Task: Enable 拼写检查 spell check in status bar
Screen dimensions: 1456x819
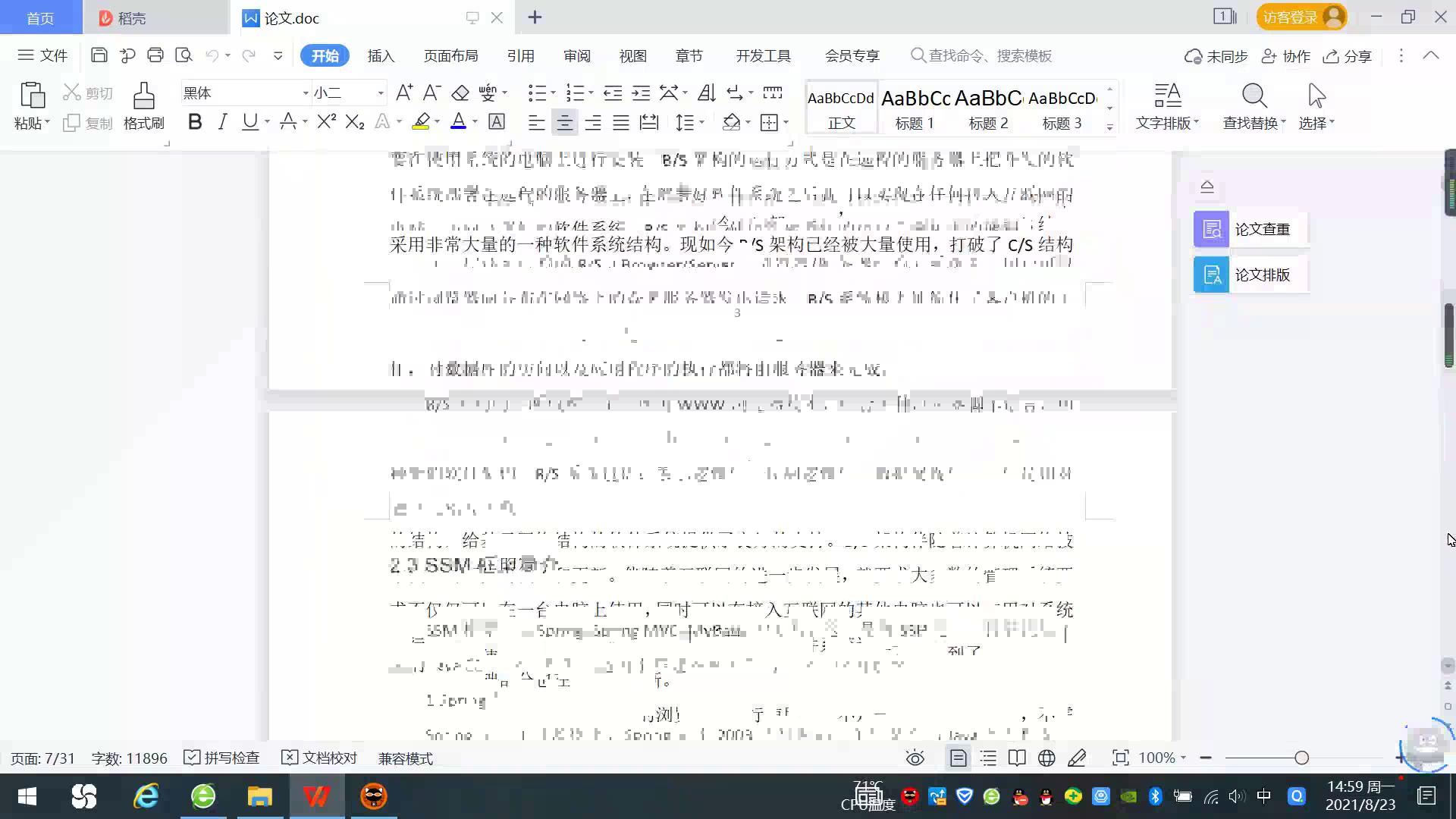Action: click(221, 758)
